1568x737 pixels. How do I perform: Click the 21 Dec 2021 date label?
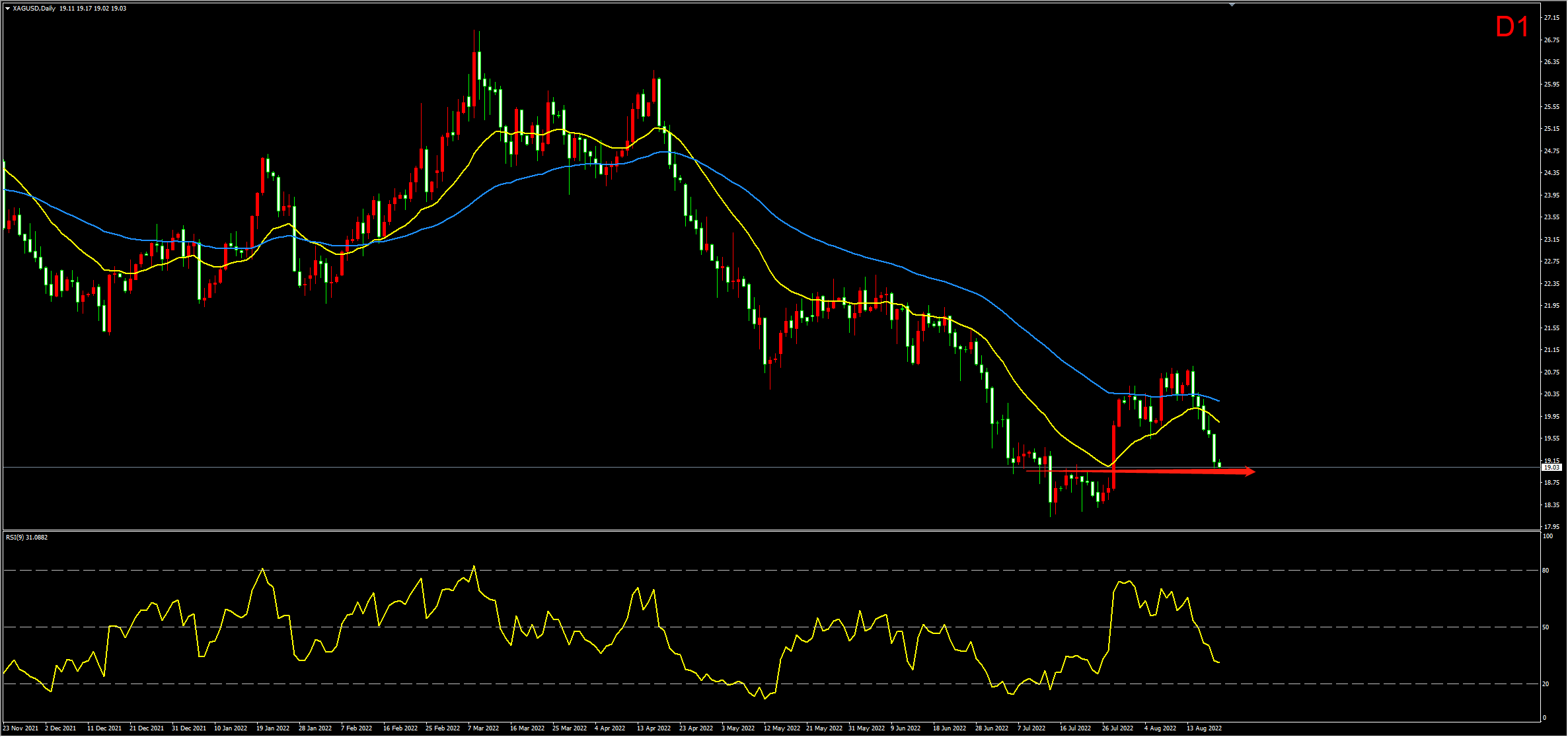point(147,728)
